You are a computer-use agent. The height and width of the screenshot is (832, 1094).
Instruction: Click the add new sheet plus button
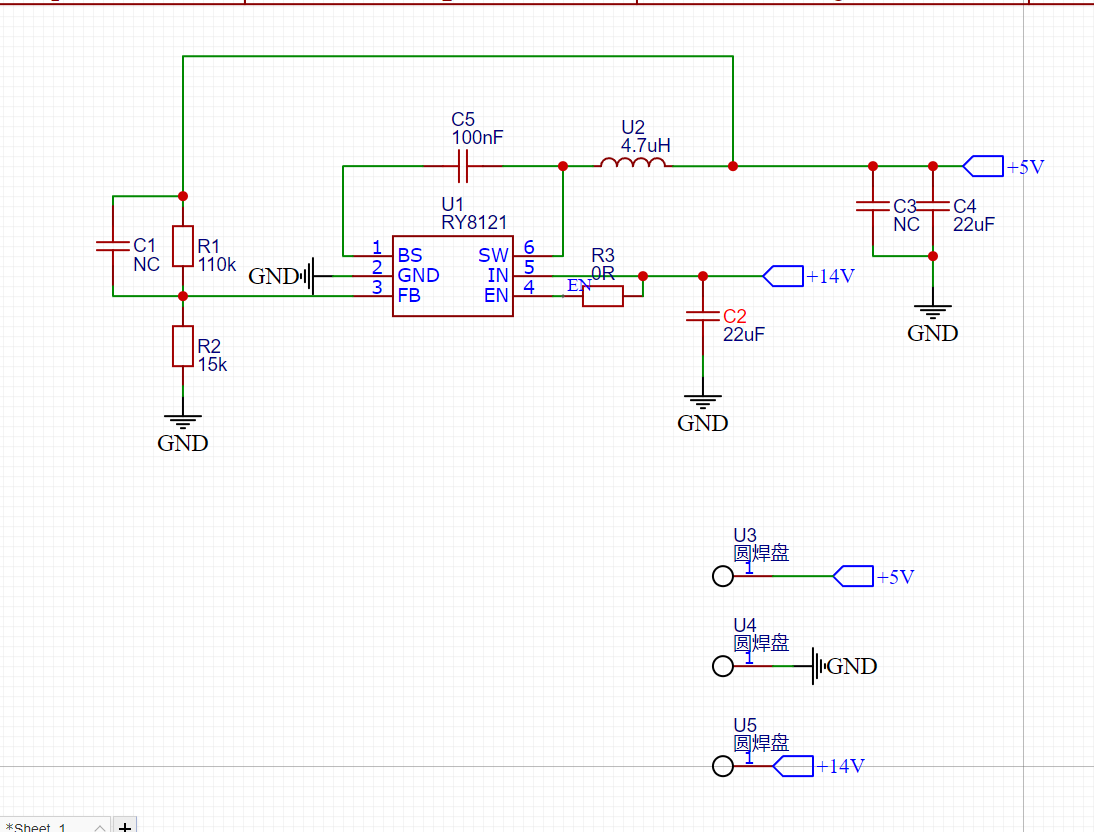click(125, 825)
